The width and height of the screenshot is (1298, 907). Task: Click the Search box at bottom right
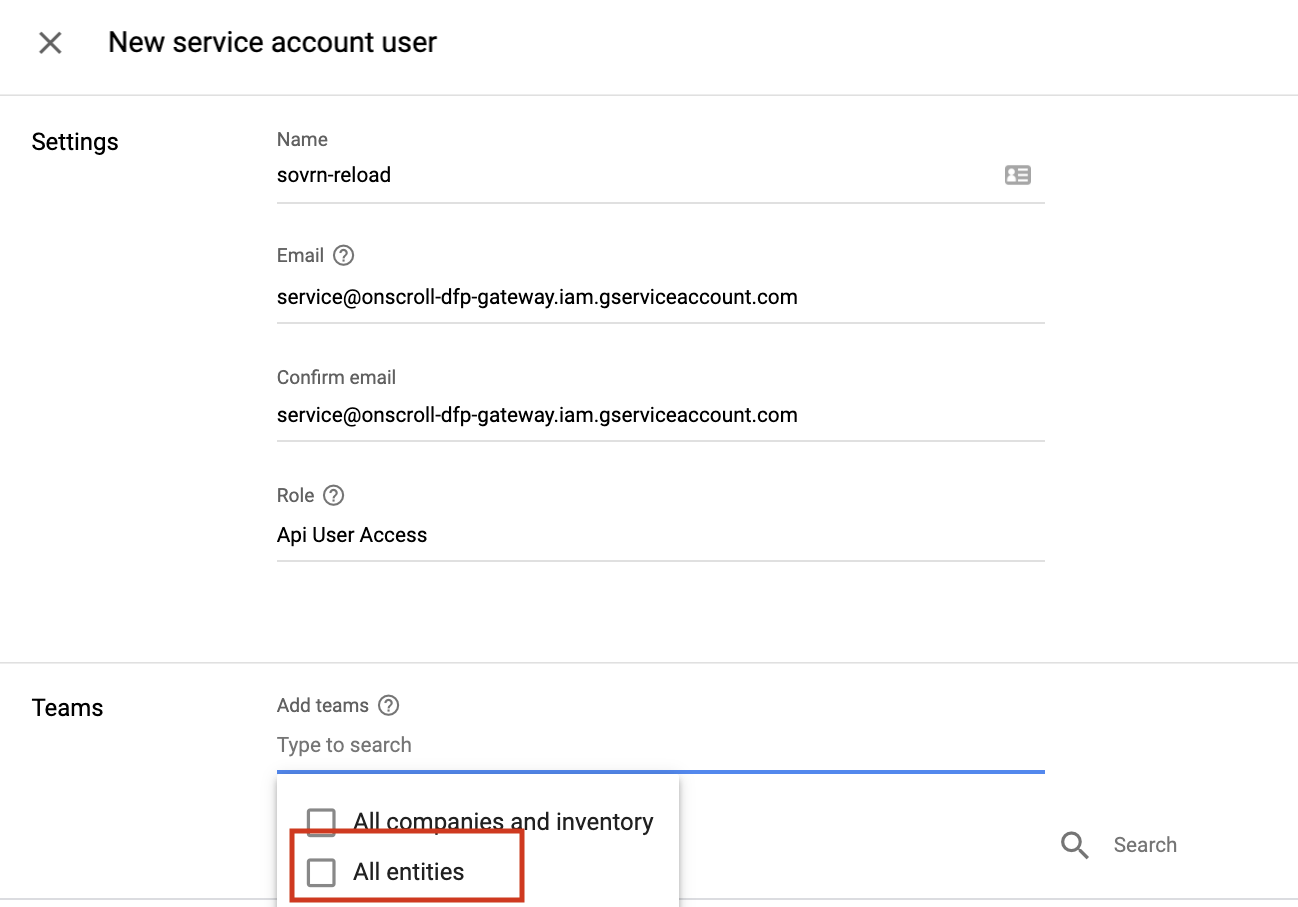coord(1145,845)
